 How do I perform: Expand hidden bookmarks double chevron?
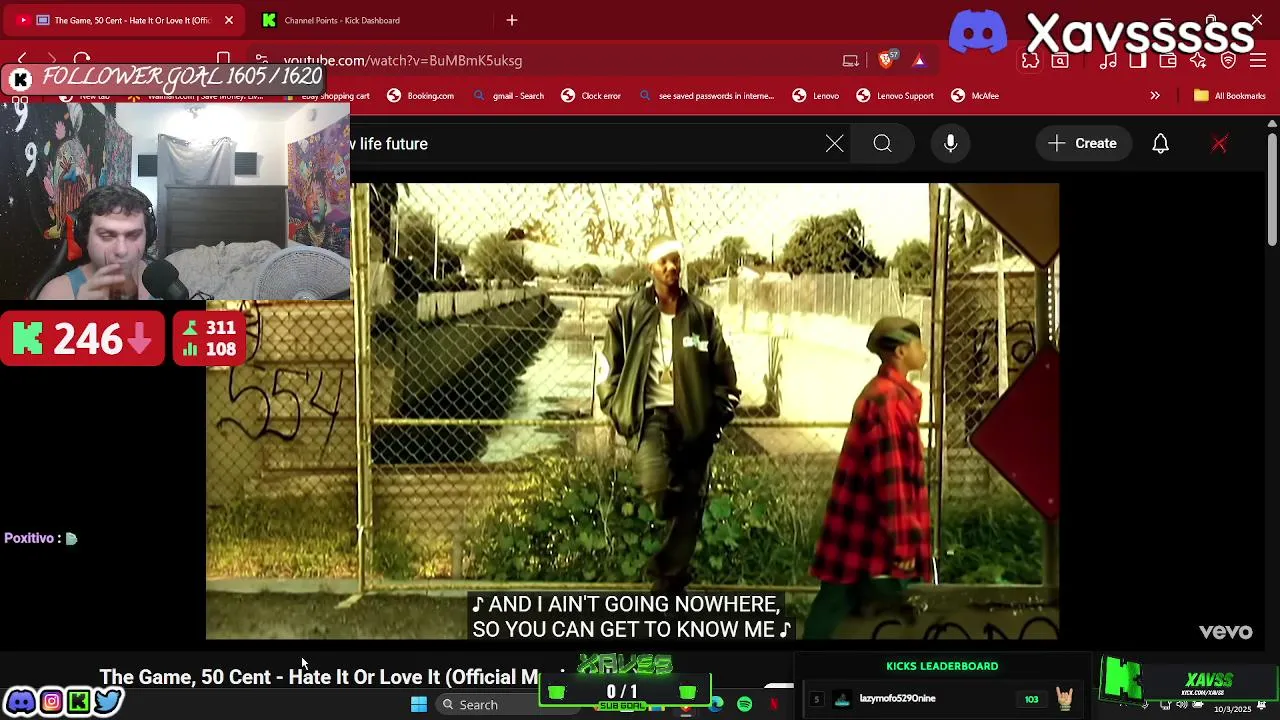coord(1155,96)
